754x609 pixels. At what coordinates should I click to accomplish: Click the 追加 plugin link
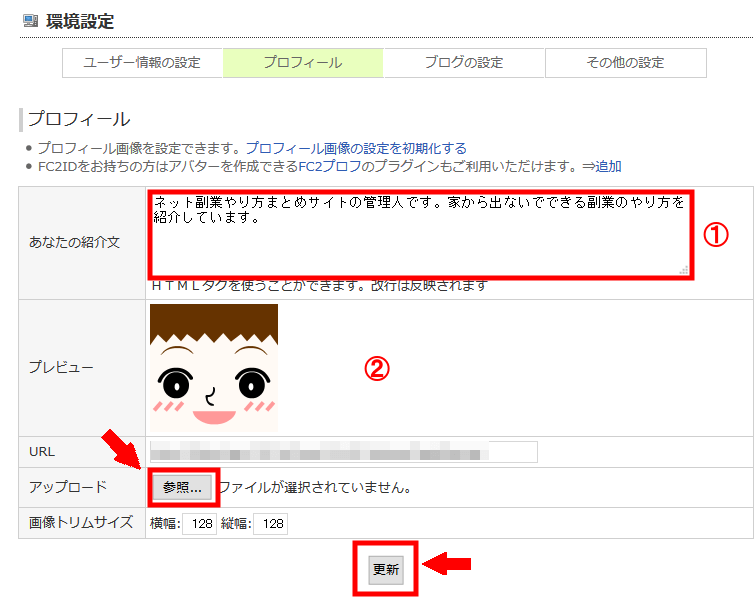(608, 166)
